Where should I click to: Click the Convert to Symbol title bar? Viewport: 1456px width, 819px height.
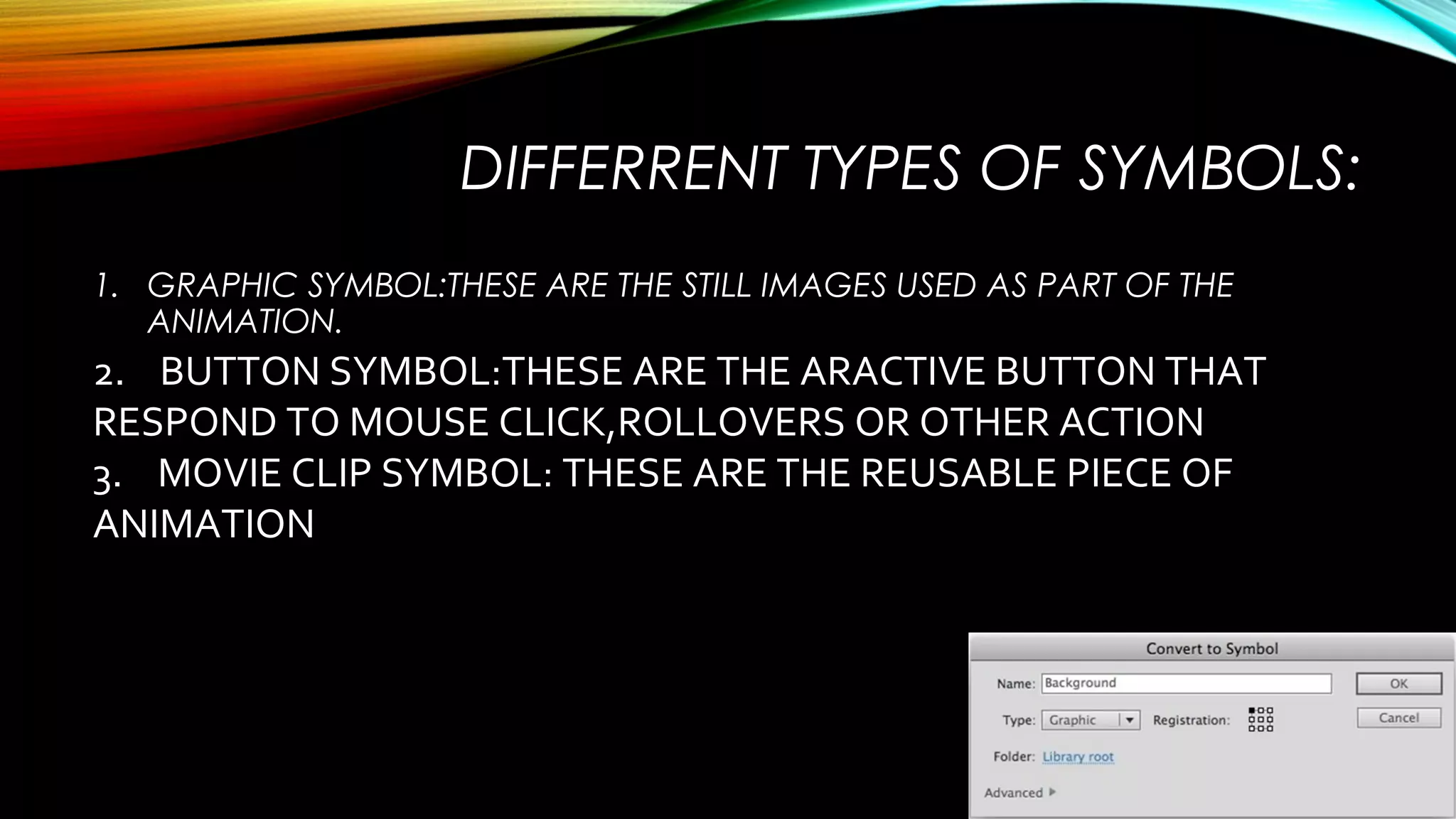click(1211, 648)
